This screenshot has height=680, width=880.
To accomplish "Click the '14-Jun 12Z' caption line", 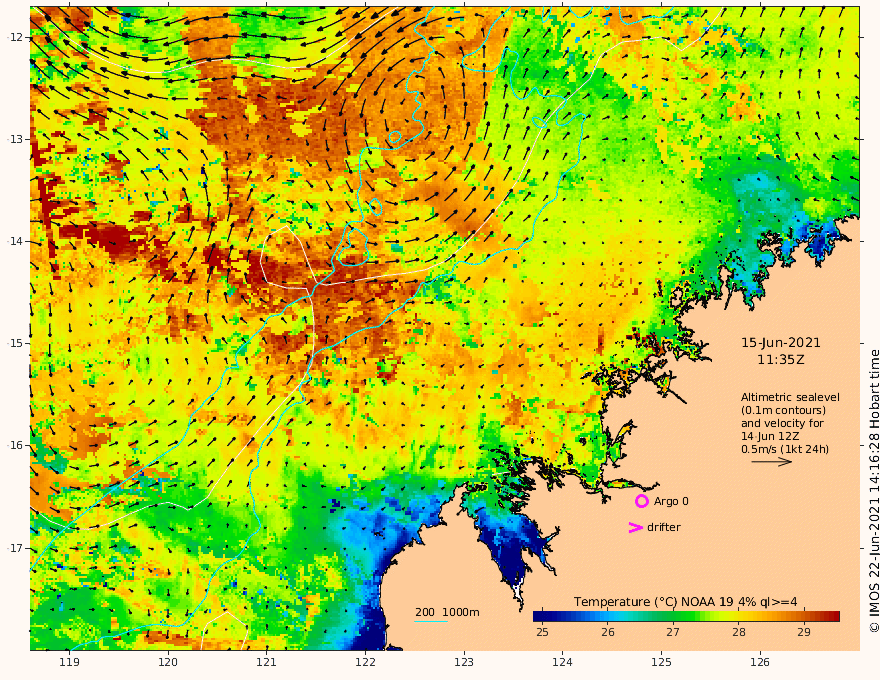I will click(770, 436).
